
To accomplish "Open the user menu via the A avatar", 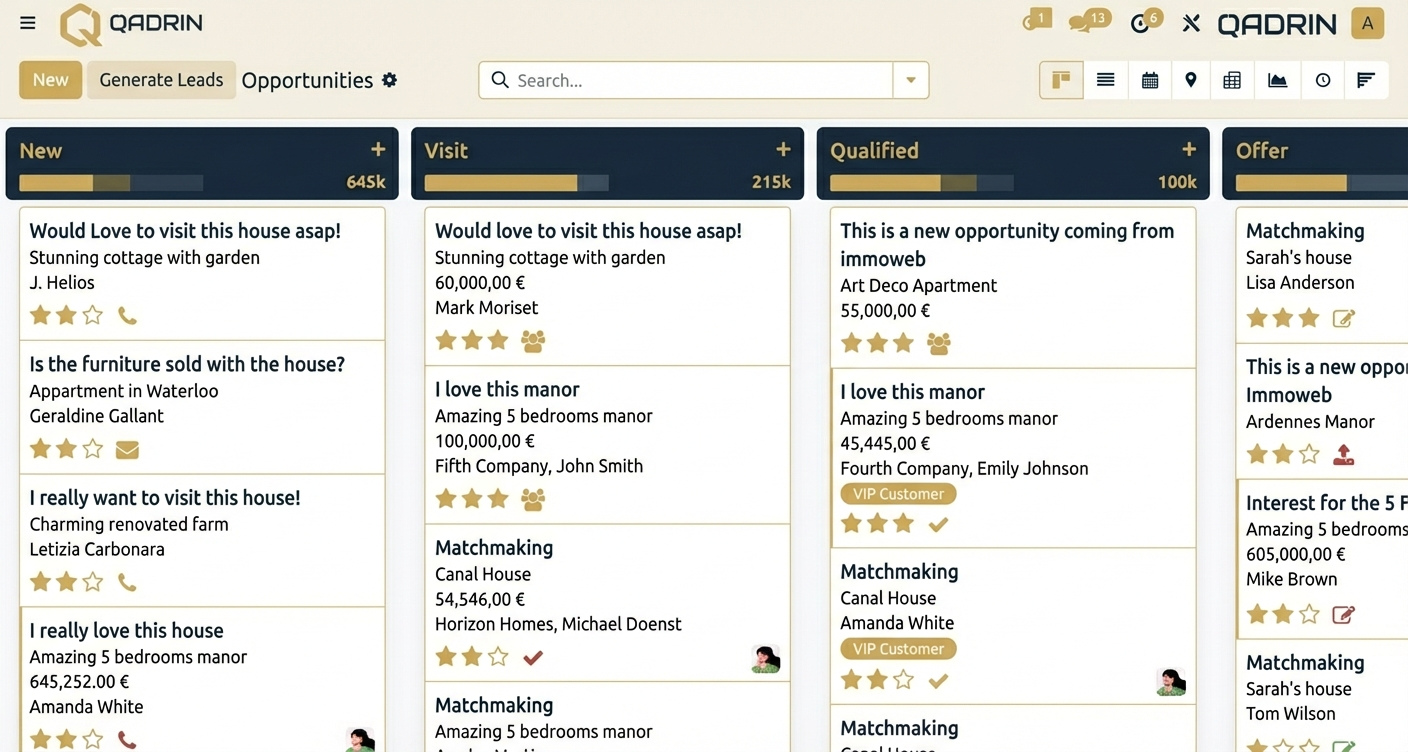I will 1367,22.
